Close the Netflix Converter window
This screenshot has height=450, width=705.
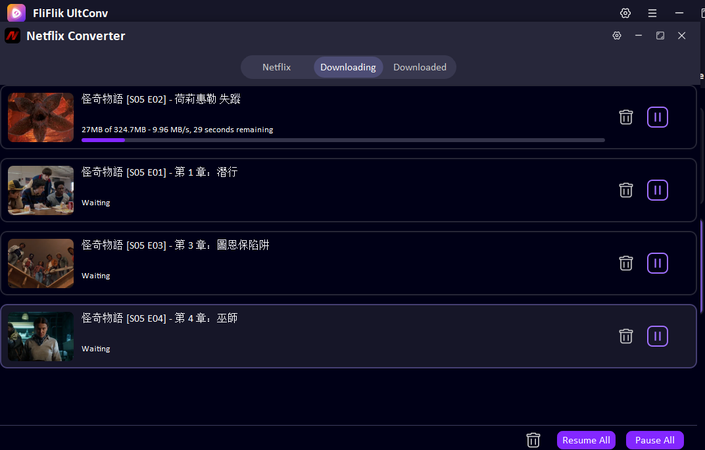682,36
